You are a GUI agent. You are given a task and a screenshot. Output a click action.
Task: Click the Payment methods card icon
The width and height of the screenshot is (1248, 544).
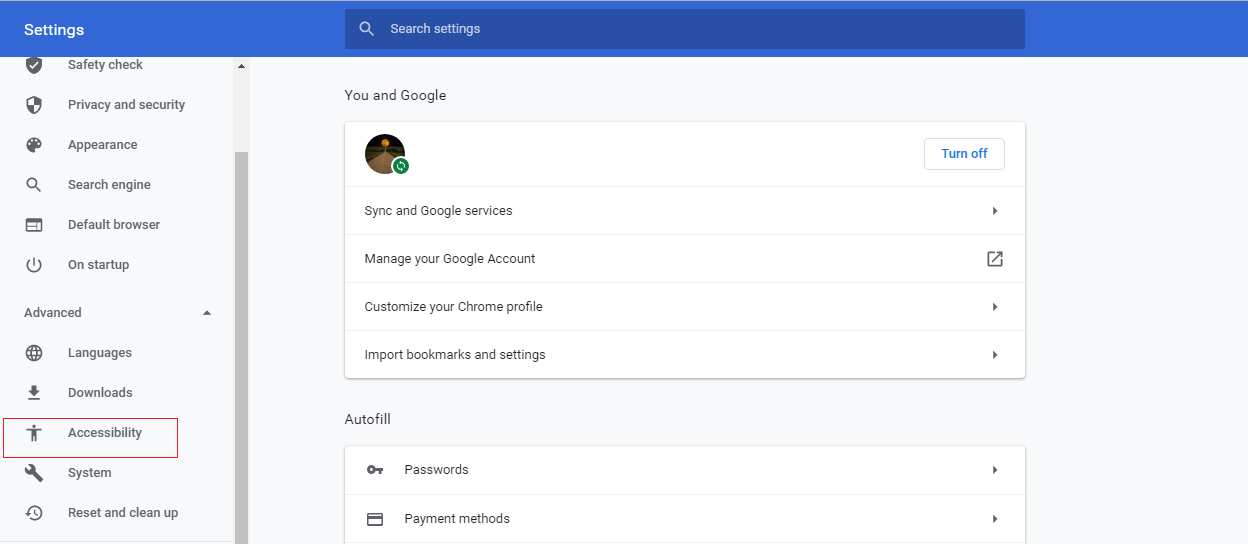[375, 519]
